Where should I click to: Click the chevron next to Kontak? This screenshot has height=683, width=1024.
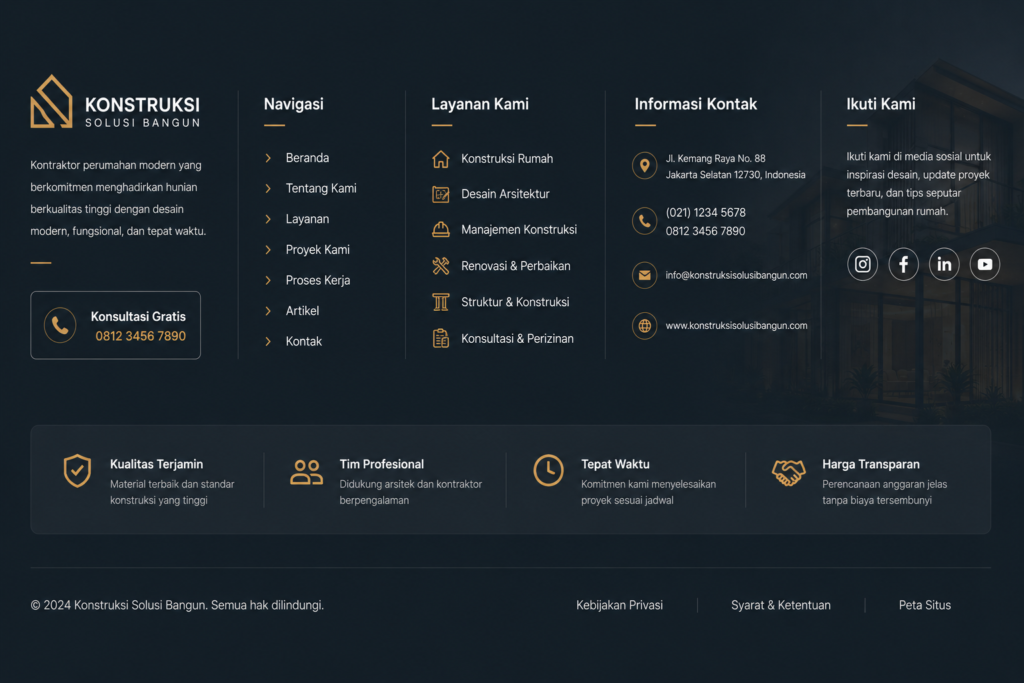[x=268, y=342]
